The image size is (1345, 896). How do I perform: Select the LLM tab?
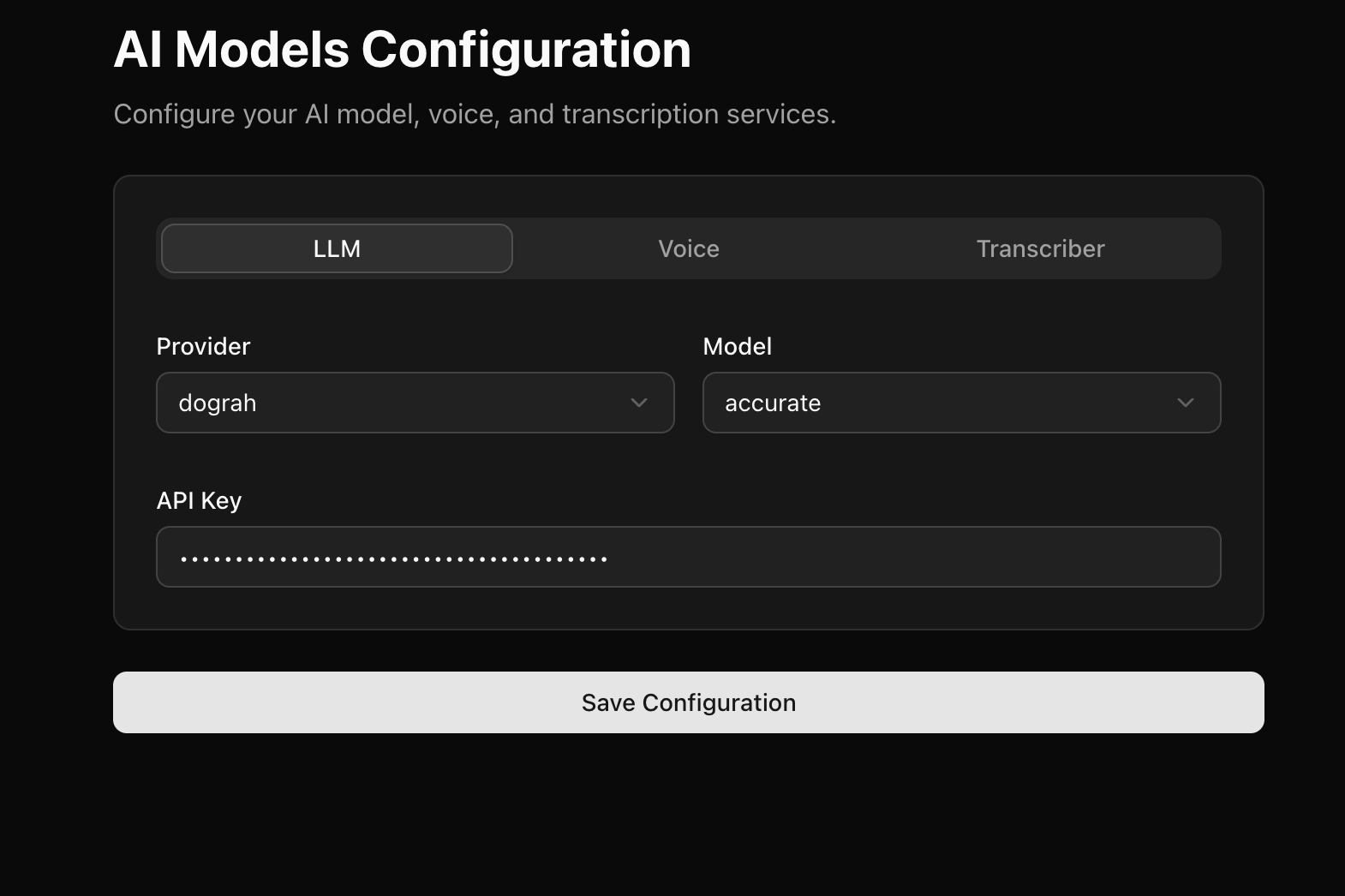click(335, 248)
